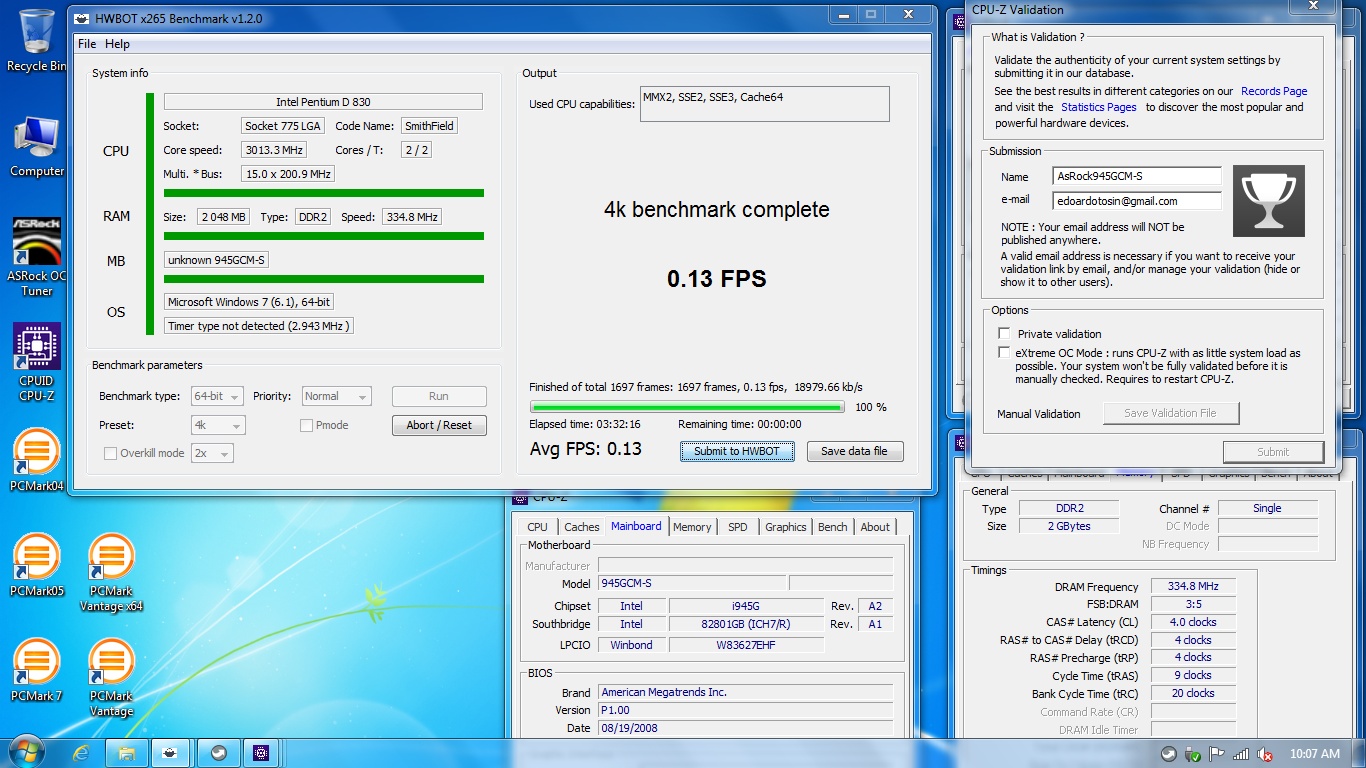The width and height of the screenshot is (1366, 768).
Task: Click the power plug tray icon
Action: pos(1193,754)
